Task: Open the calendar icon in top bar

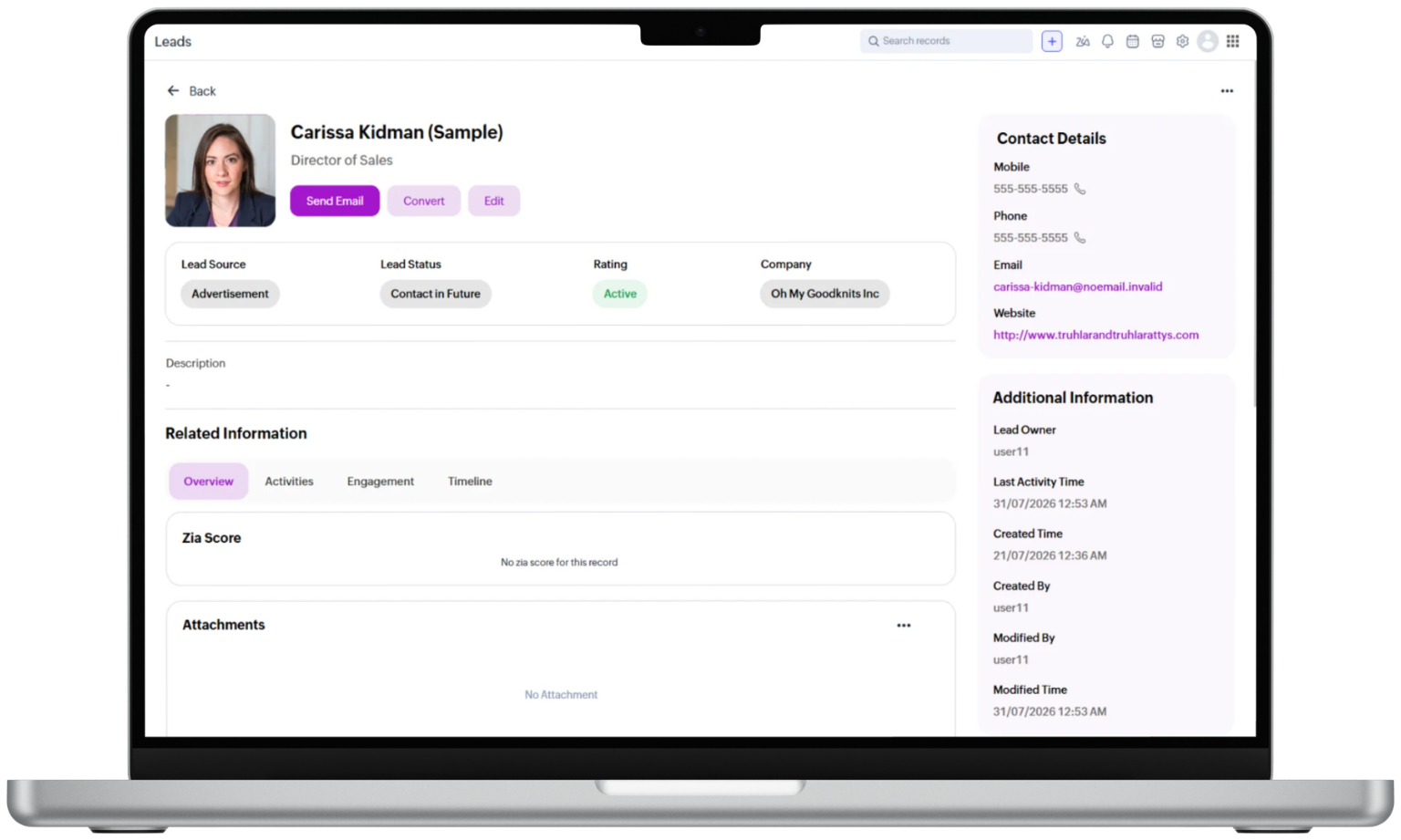Action: (x=1132, y=41)
